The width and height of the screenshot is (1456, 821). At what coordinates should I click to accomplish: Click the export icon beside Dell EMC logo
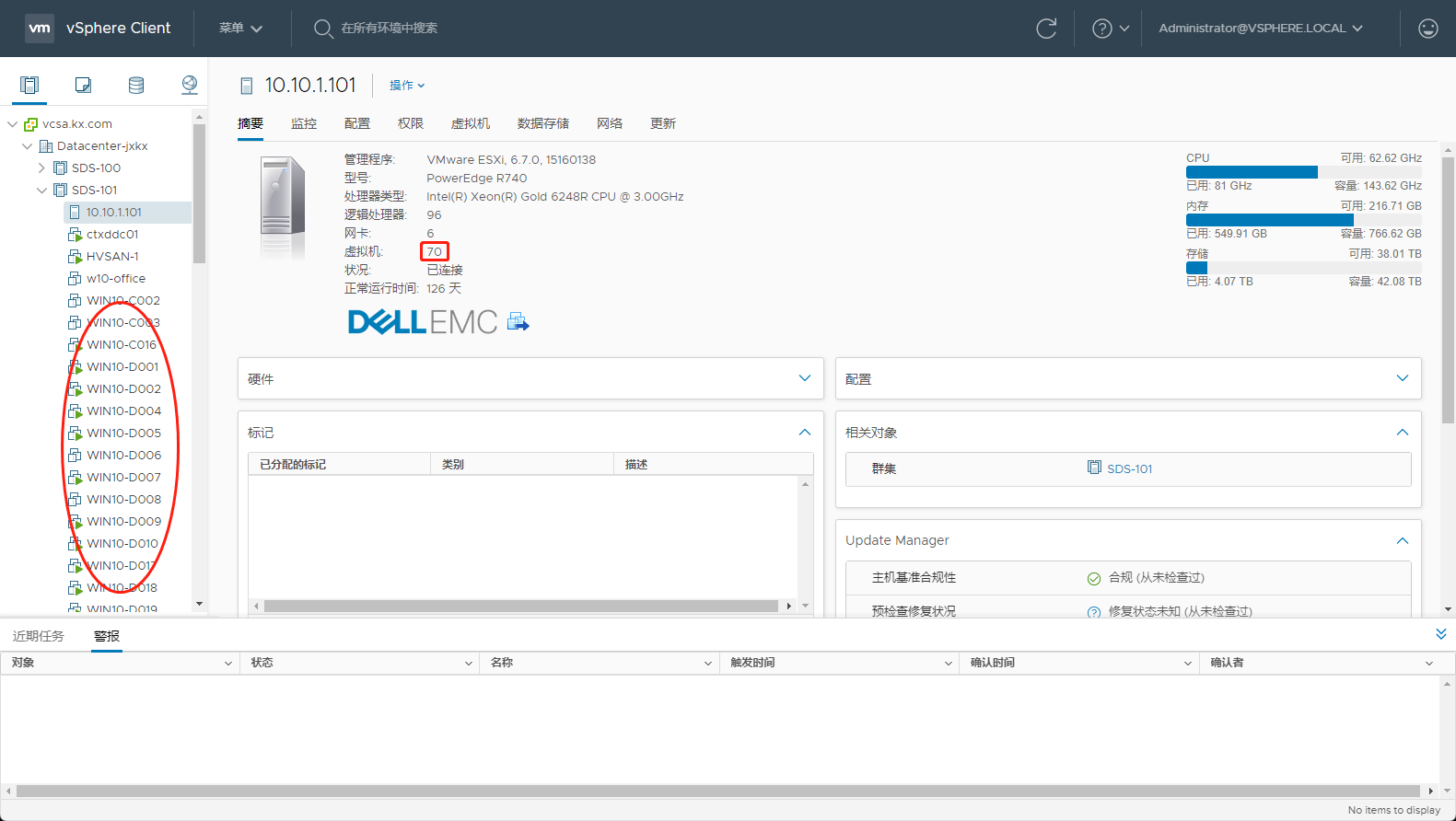click(518, 322)
